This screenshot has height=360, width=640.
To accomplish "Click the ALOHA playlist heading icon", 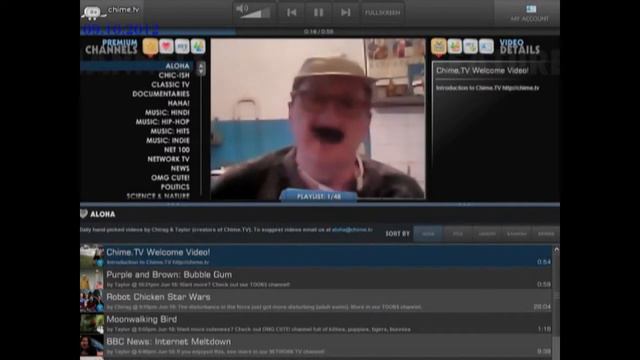I will click(84, 213).
